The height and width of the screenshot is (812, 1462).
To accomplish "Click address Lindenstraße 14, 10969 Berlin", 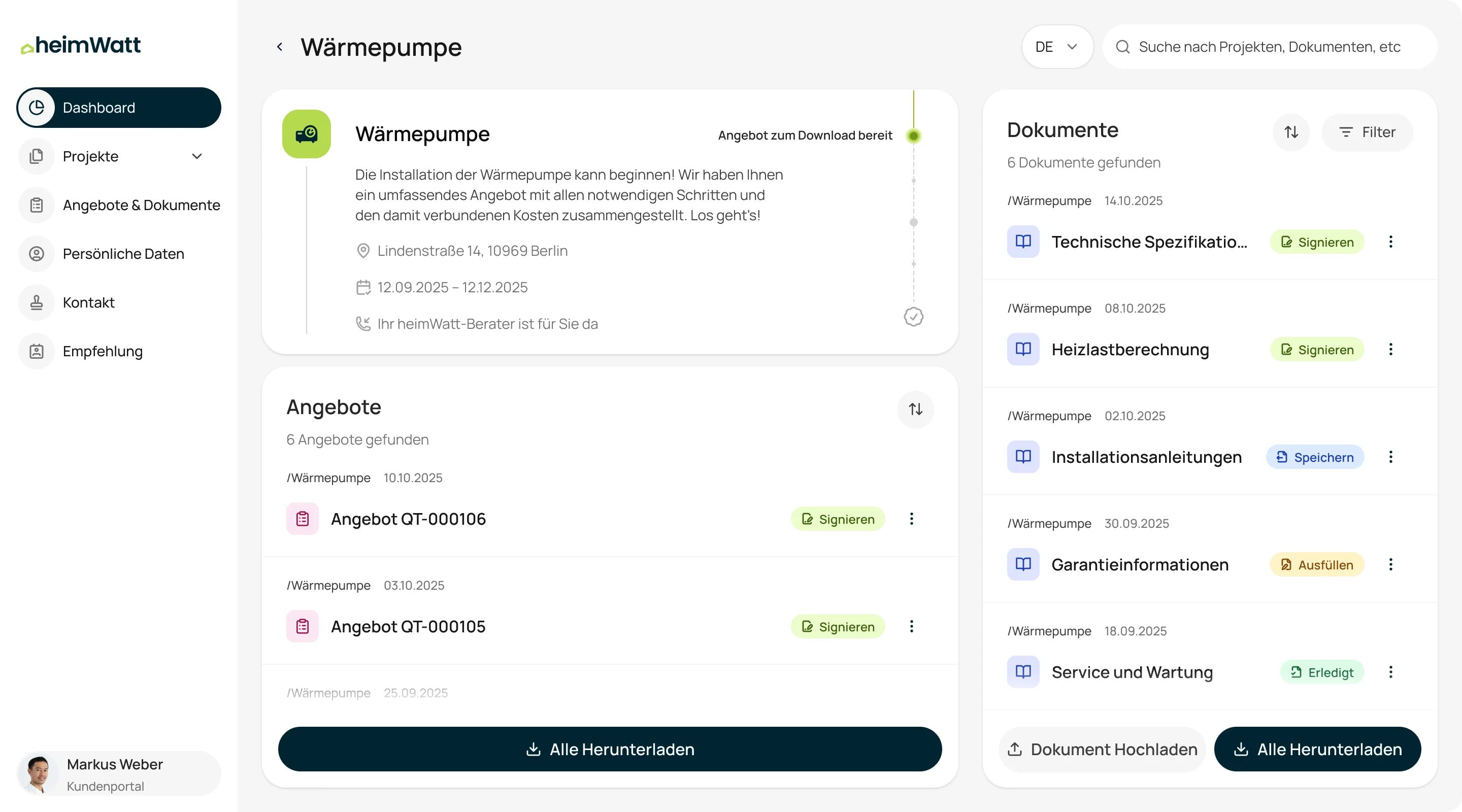I will point(472,251).
